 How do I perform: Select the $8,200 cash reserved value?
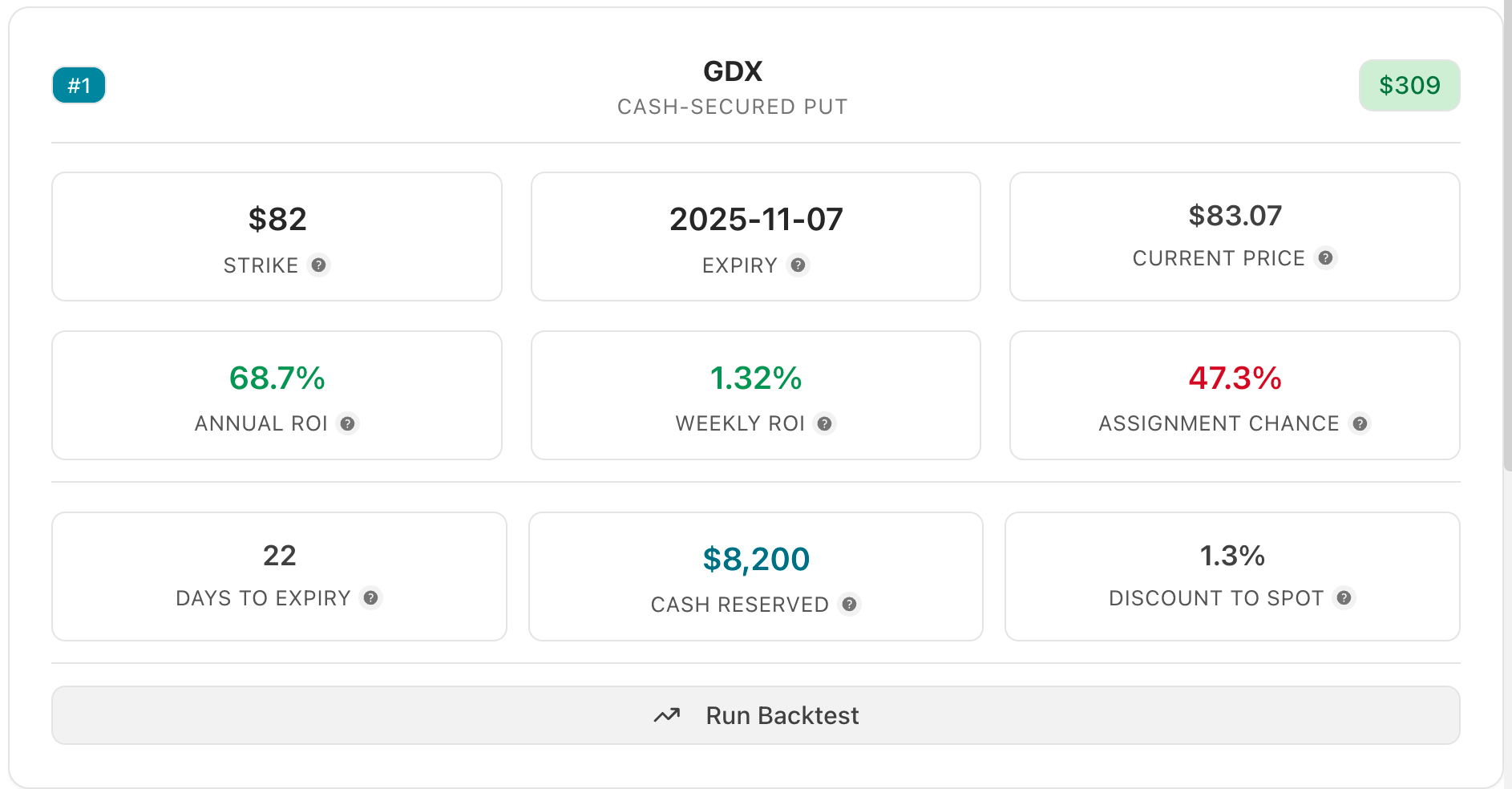click(x=756, y=559)
